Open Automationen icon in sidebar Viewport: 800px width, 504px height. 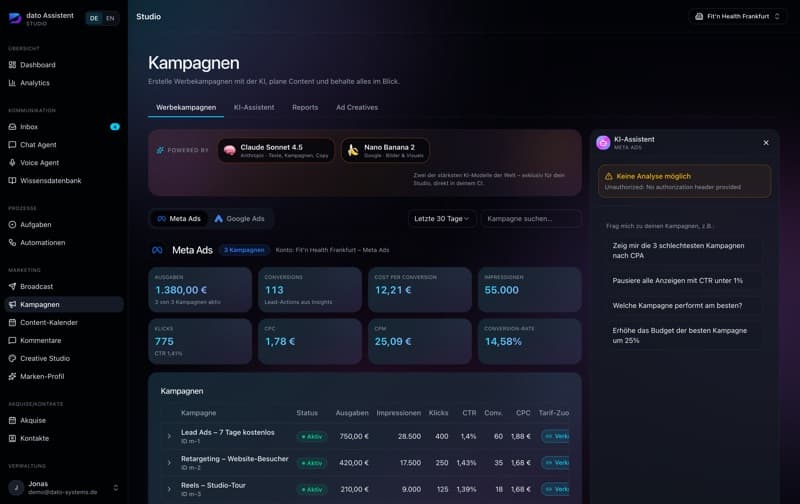(12, 242)
